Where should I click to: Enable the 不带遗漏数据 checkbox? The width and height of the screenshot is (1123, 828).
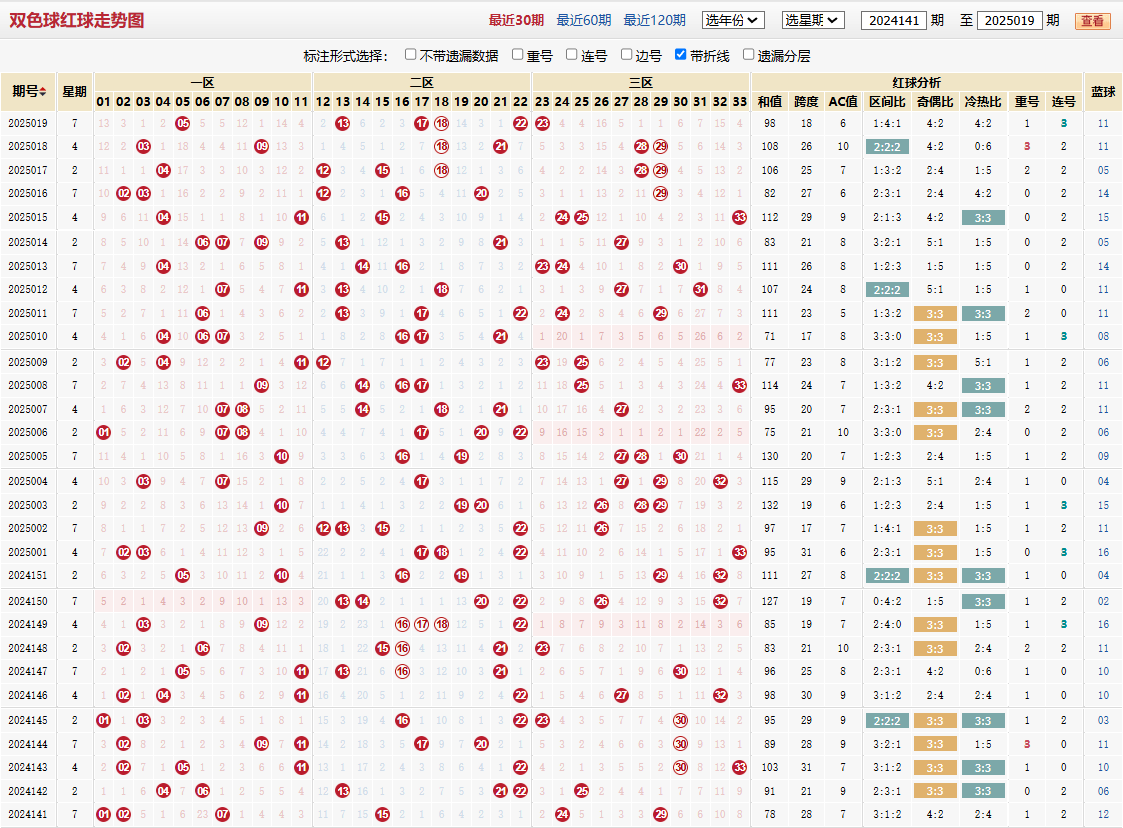point(410,54)
